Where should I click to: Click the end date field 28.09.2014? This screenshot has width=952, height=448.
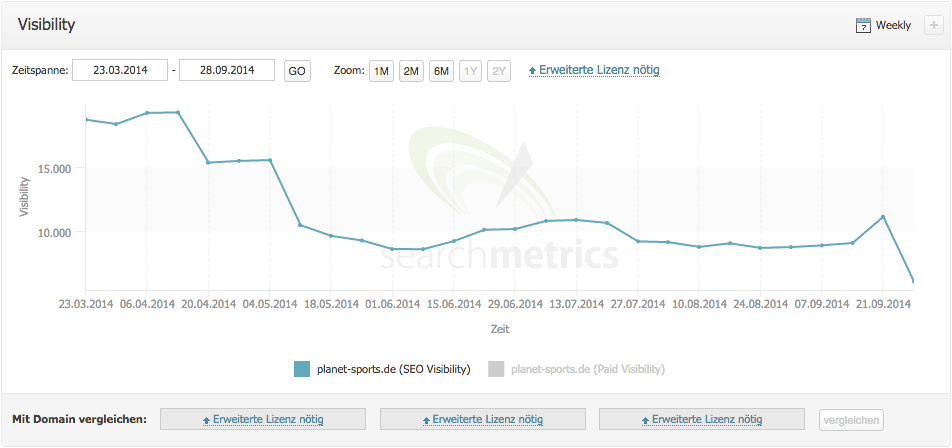click(x=227, y=70)
